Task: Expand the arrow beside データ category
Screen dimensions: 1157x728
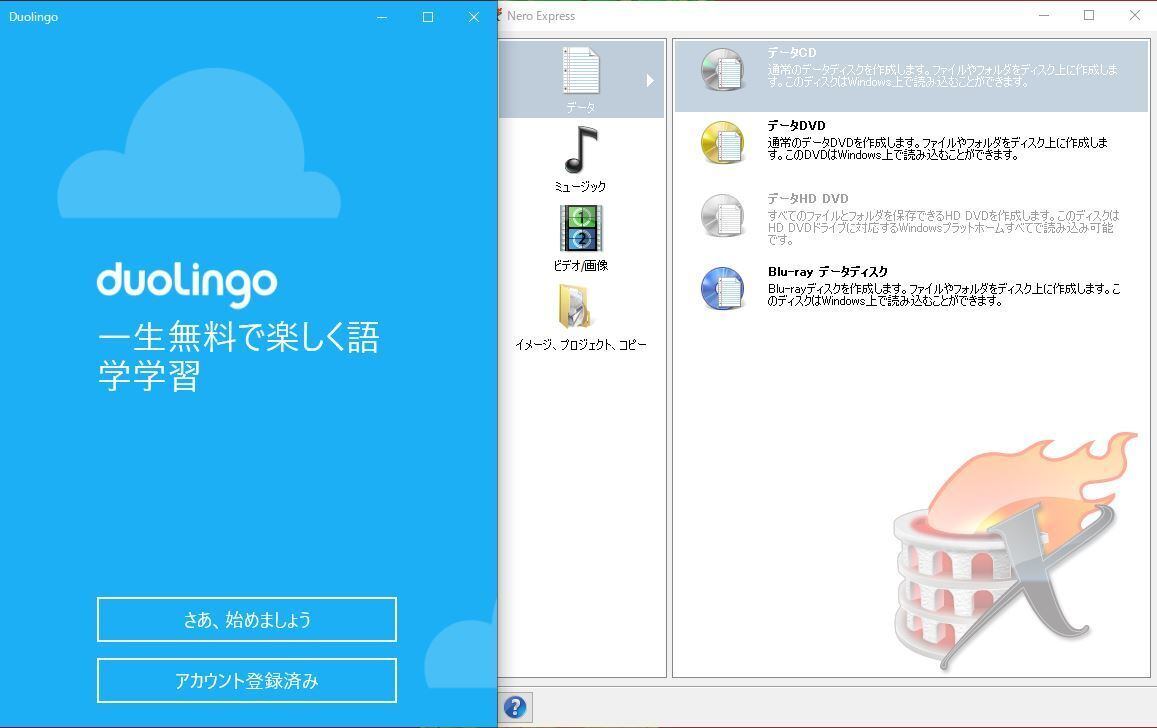Action: tap(649, 80)
